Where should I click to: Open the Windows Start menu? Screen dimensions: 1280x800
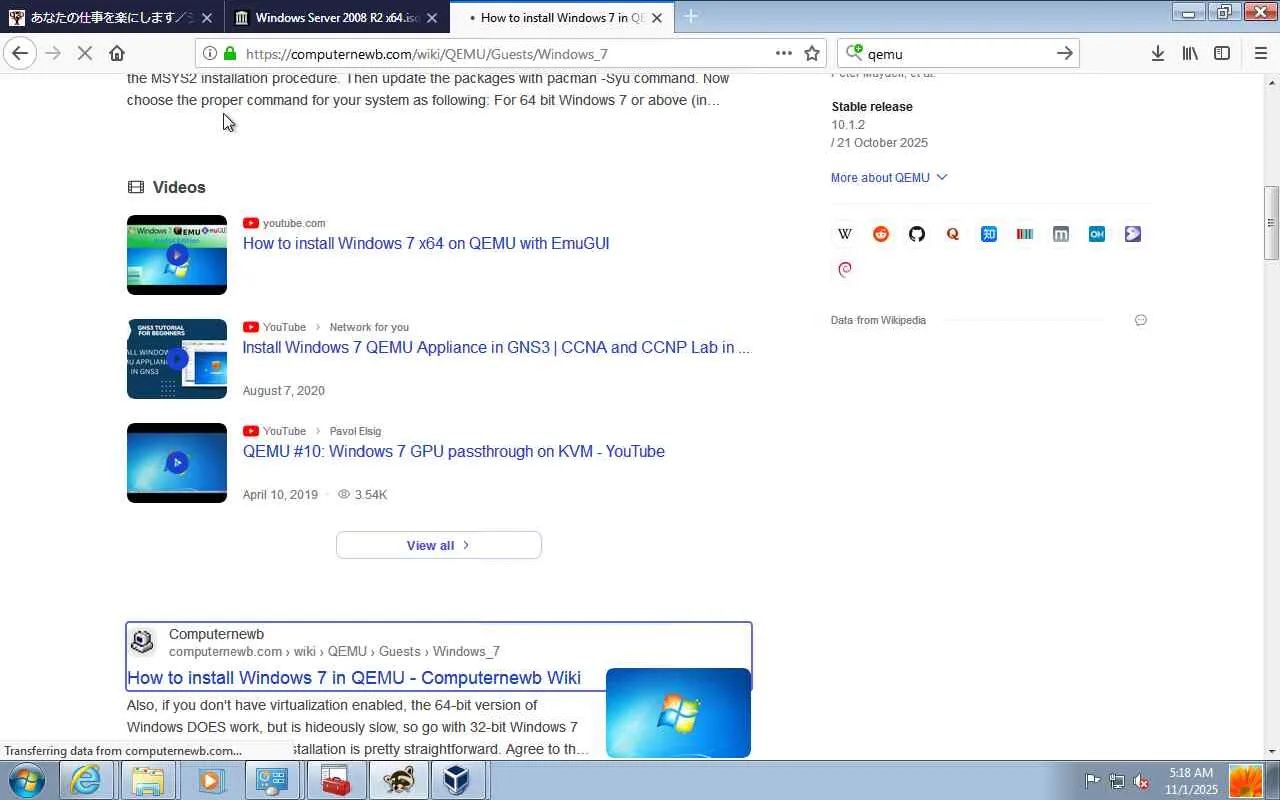click(x=26, y=780)
